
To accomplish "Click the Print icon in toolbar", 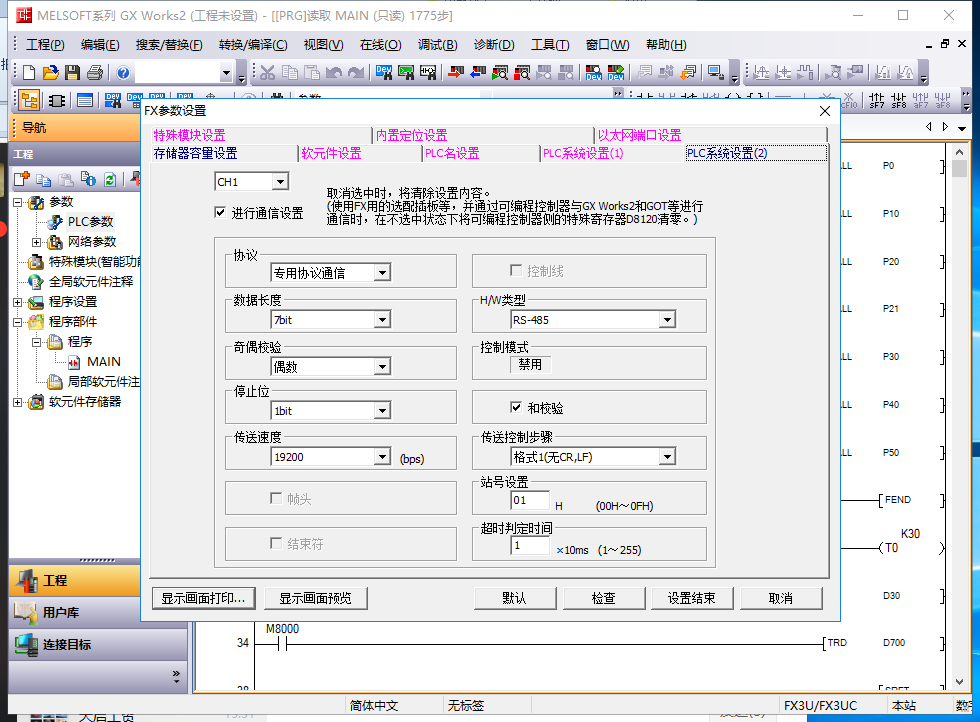I will (94, 73).
